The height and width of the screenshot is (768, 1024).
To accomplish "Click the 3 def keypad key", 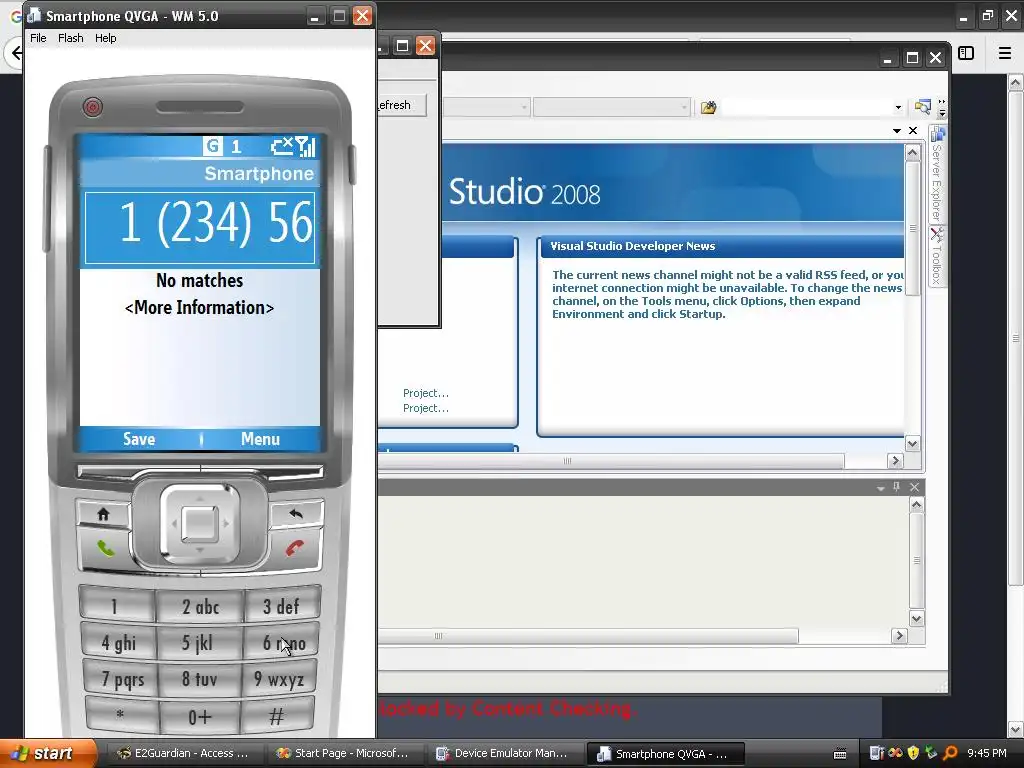I will click(x=281, y=607).
